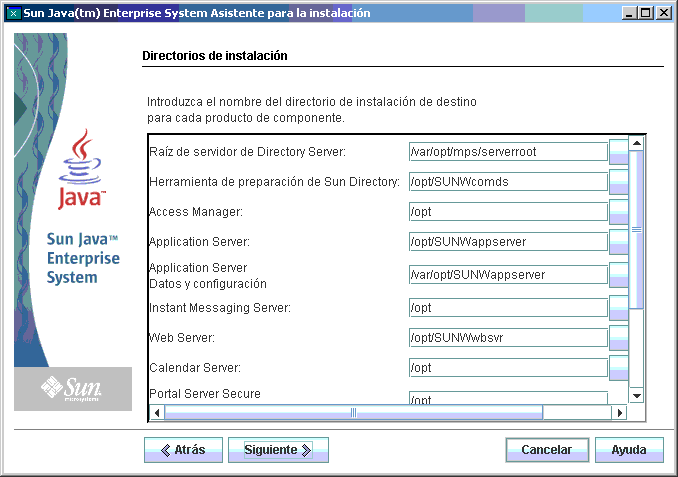The width and height of the screenshot is (678, 477).
Task: Browse for the Application Server directory
Action: [x=619, y=241]
